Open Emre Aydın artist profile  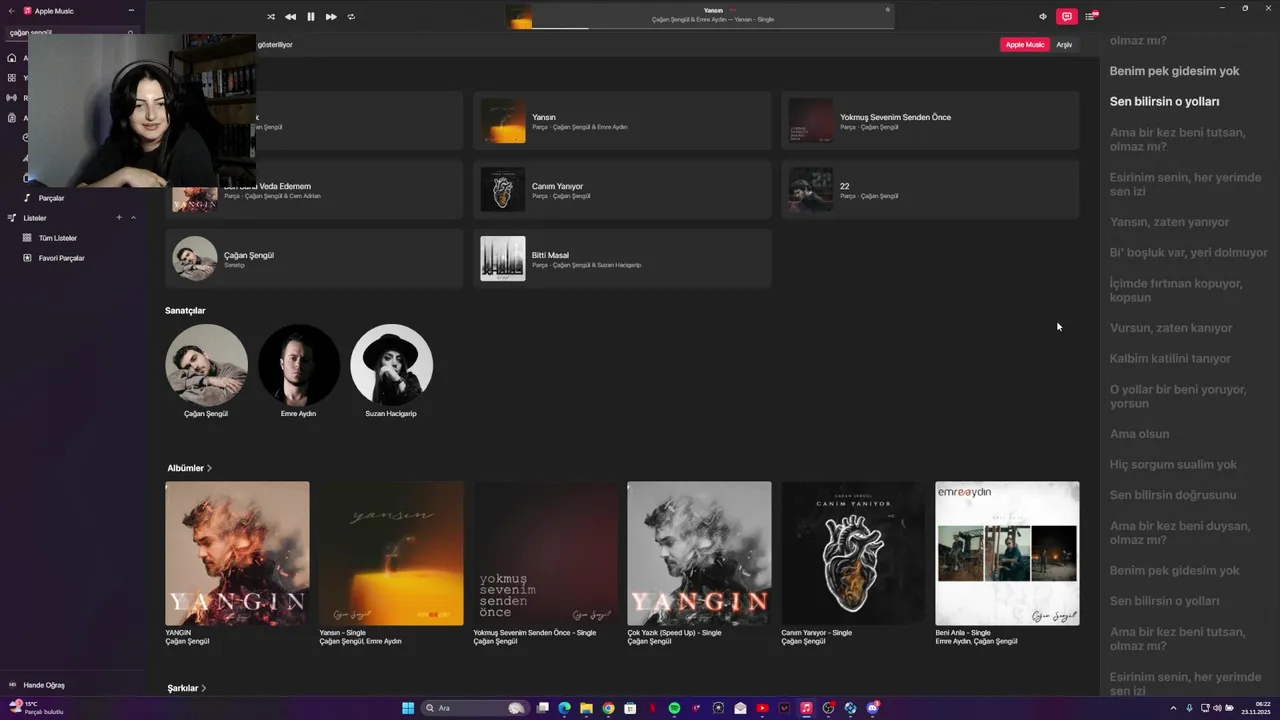(x=298, y=365)
